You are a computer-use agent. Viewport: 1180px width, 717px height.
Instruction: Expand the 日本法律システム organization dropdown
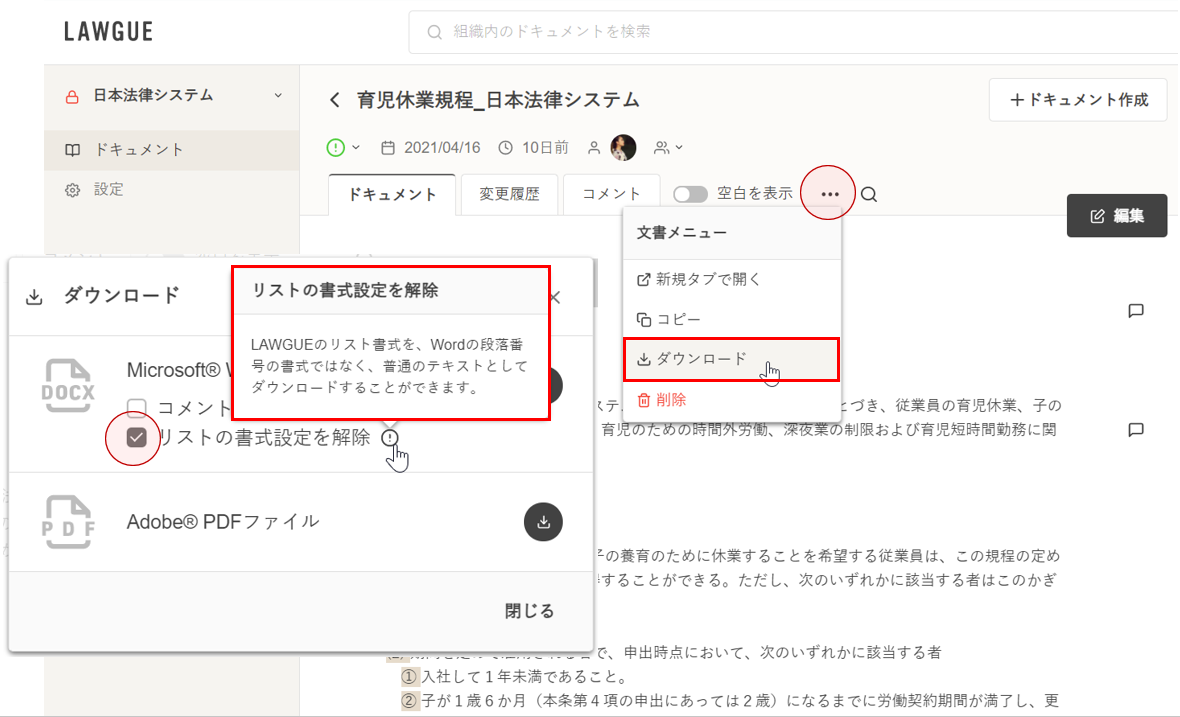tap(277, 96)
